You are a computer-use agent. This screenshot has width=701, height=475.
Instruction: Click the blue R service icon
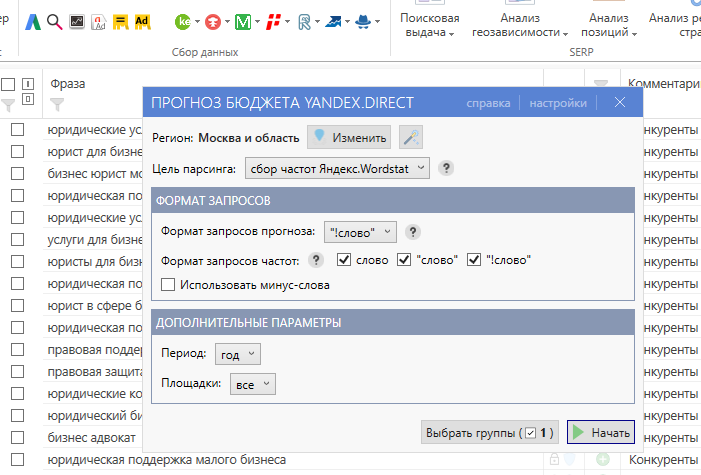tap(304, 22)
